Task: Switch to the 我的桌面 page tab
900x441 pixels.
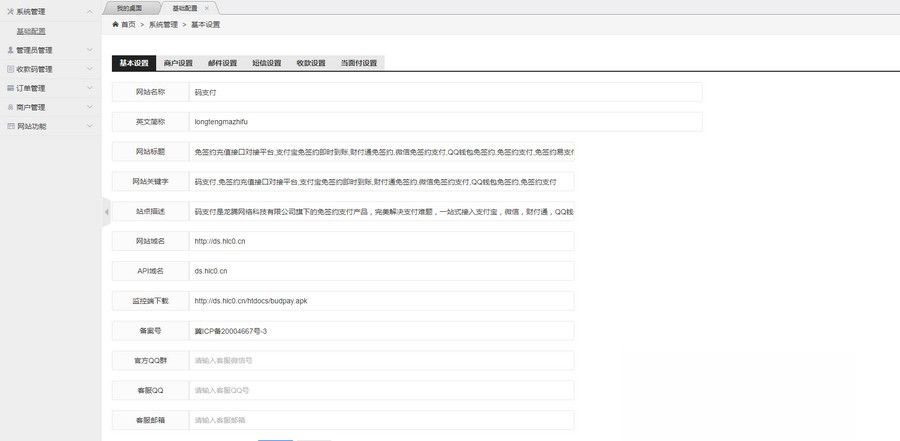Action: tap(130, 7)
